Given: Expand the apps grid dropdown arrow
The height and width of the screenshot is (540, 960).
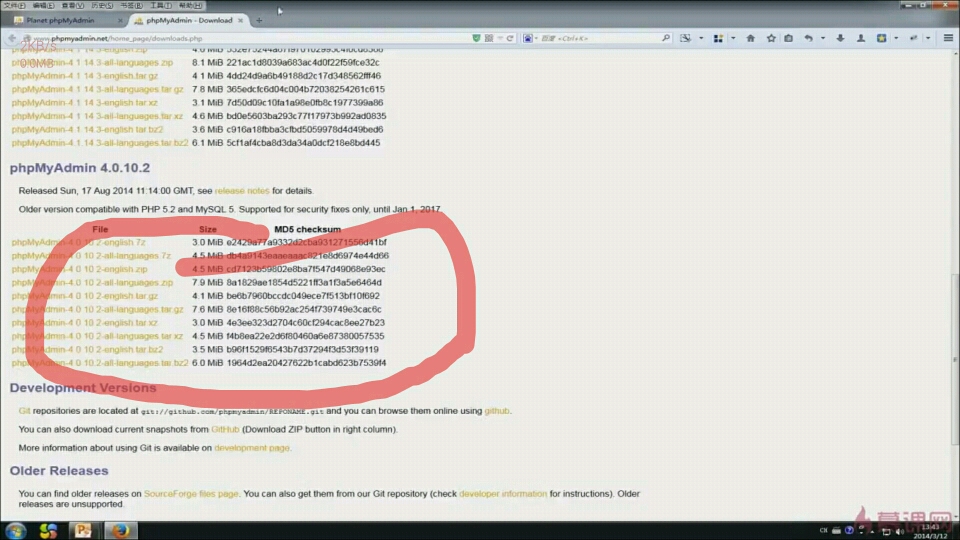Looking at the screenshot, I should pyautogui.click(x=733, y=38).
